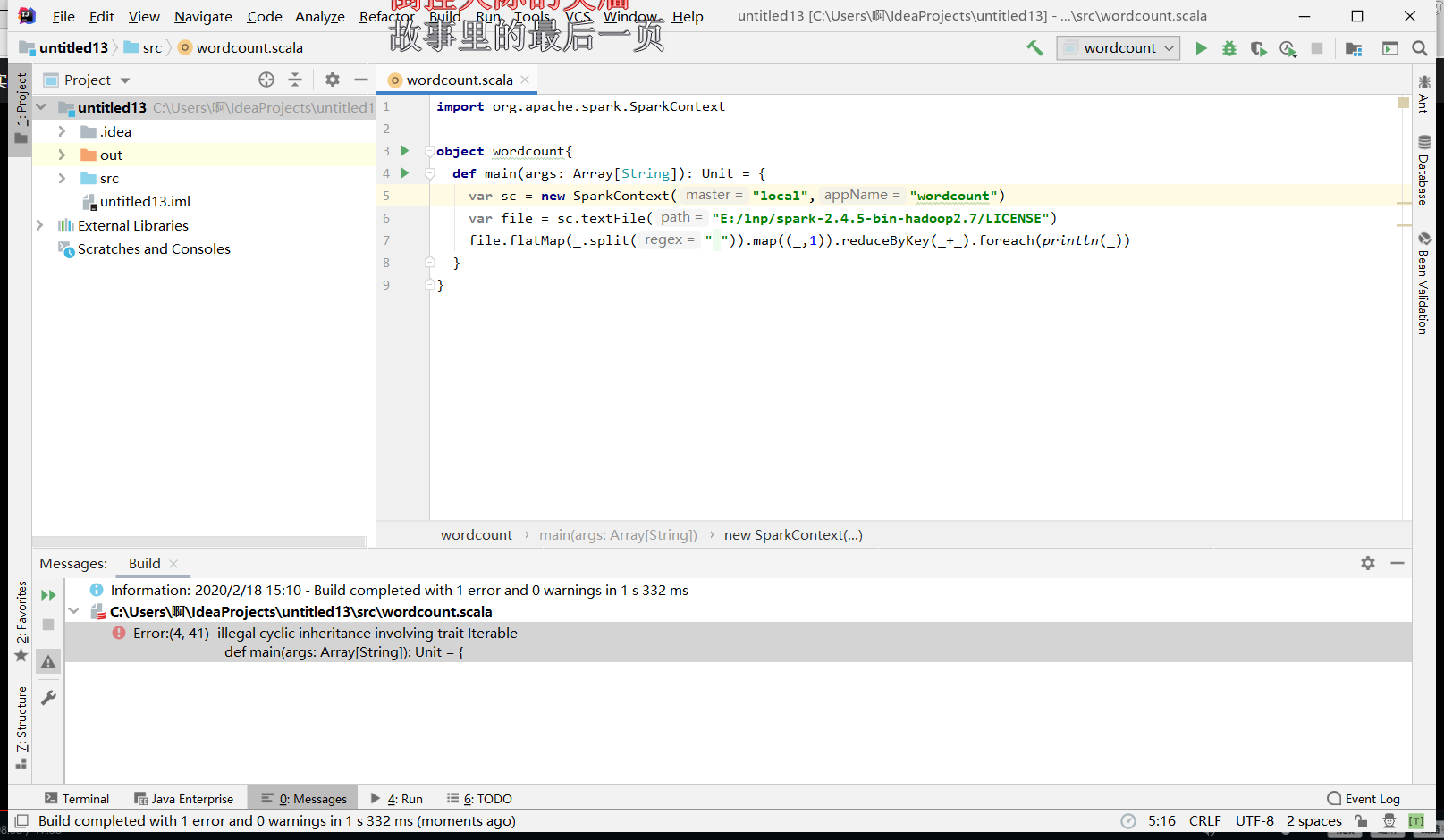This screenshot has height=840, width=1444.
Task: Click the locate target icon in Project panel
Action: tap(266, 80)
